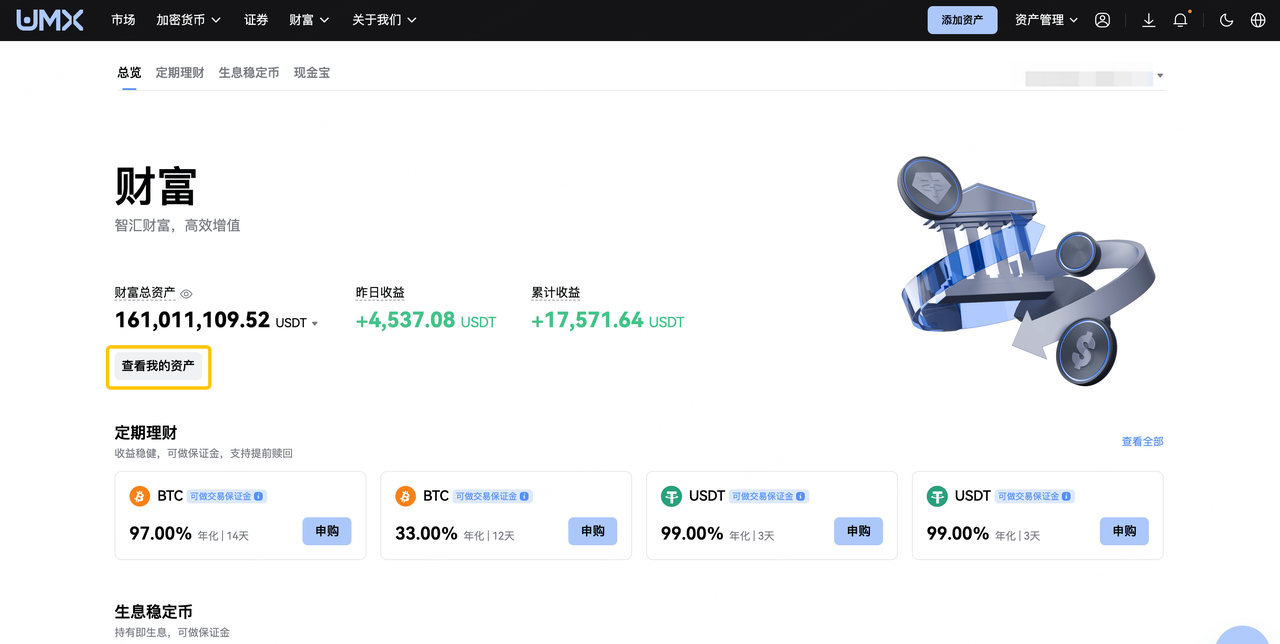Click the 33.00% rate text
This screenshot has height=644, width=1280.
[x=426, y=533]
